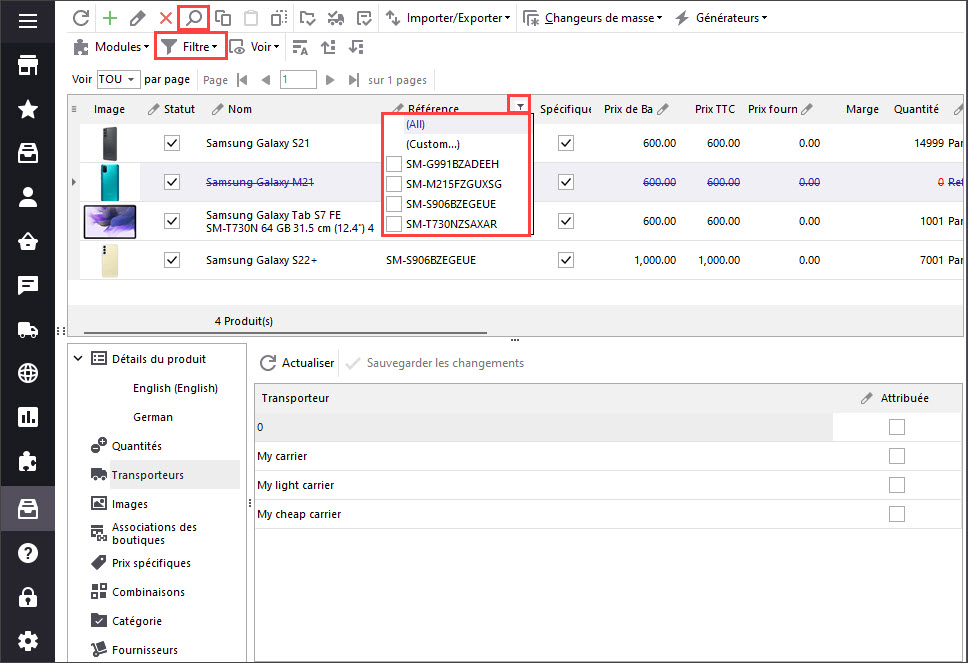Tick the Attribuée checkbox for My cheap carrier

[897, 514]
